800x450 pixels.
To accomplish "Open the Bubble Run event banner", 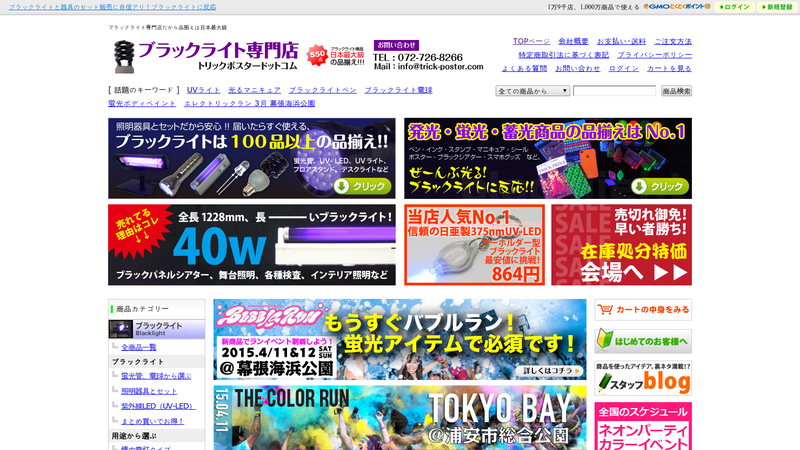I will 399,339.
